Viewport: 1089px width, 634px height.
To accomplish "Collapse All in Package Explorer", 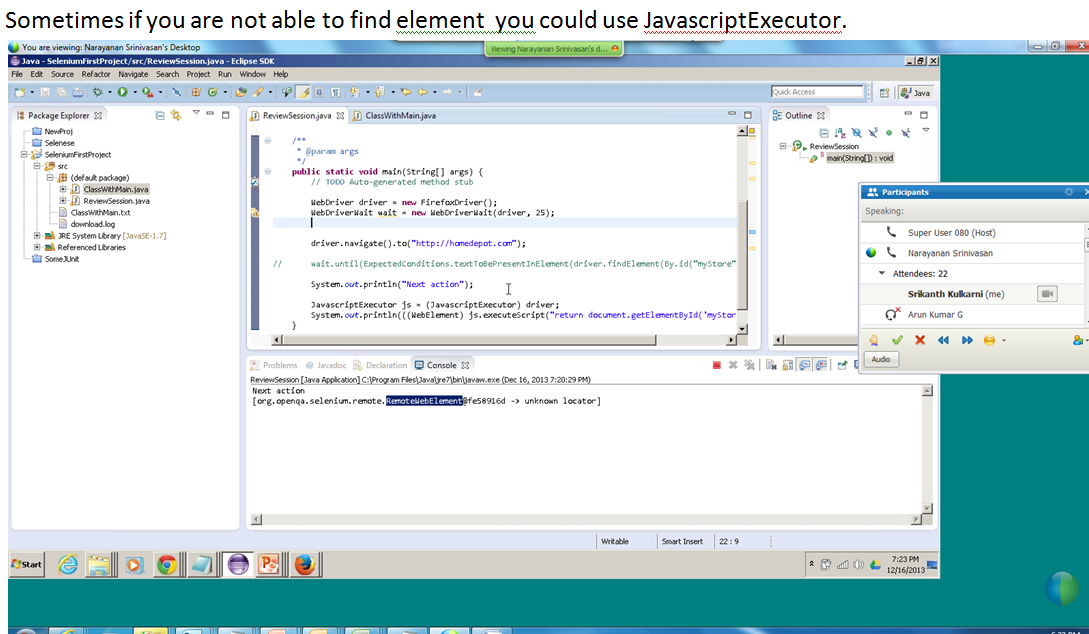I will pyautogui.click(x=160, y=114).
